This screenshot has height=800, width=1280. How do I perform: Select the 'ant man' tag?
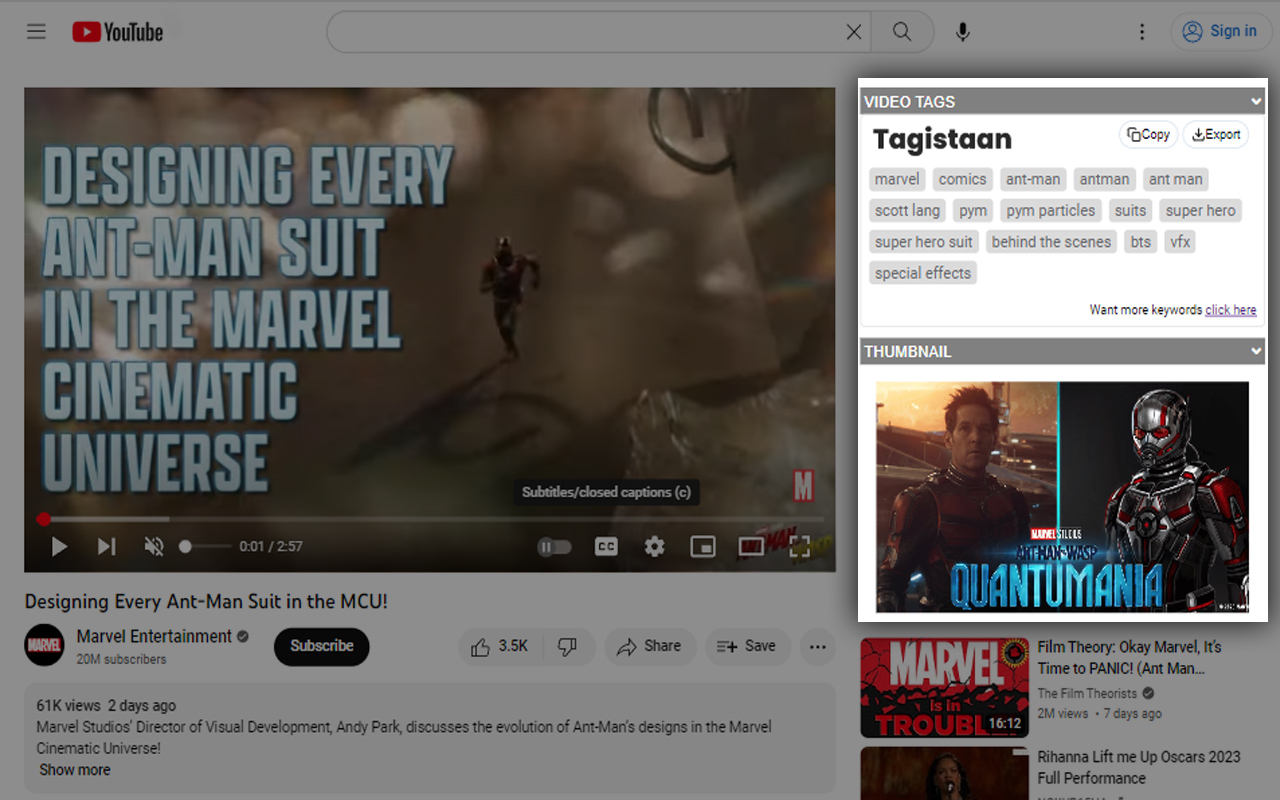1176,179
